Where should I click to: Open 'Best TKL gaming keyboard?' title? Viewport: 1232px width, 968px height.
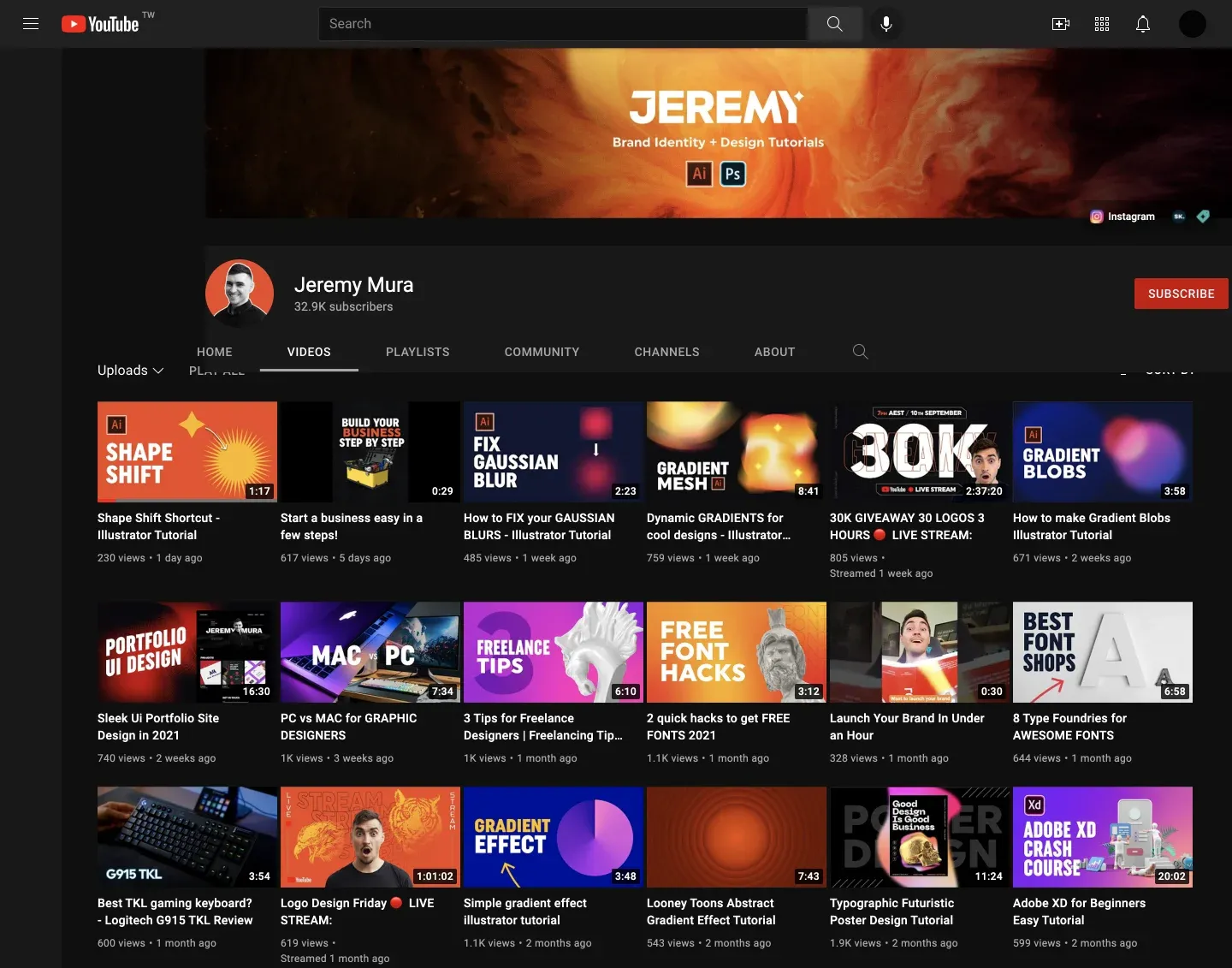tap(175, 912)
